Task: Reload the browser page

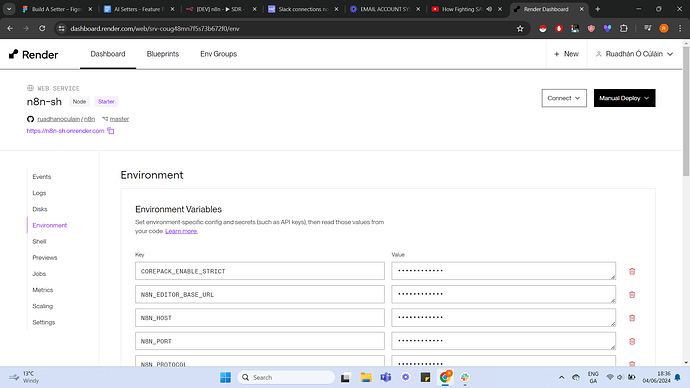Action: pos(42,29)
